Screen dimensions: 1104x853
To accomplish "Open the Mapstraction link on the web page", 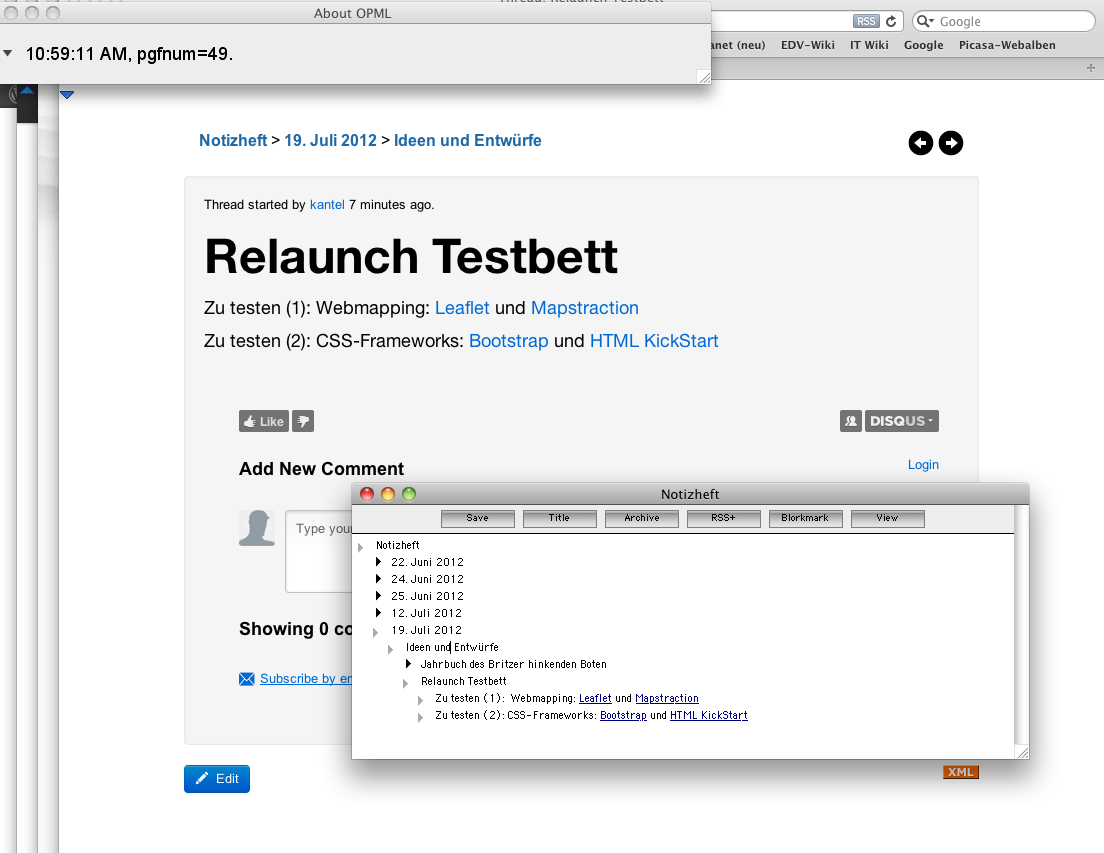I will (x=584, y=308).
